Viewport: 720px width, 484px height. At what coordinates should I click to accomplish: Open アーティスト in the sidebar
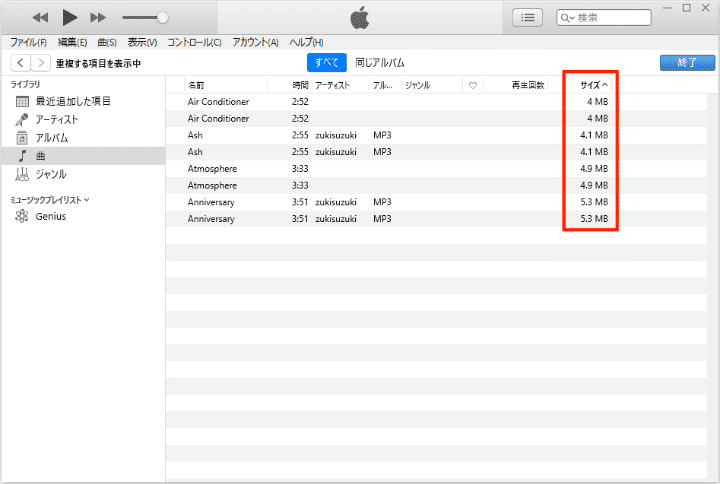[x=83, y=119]
